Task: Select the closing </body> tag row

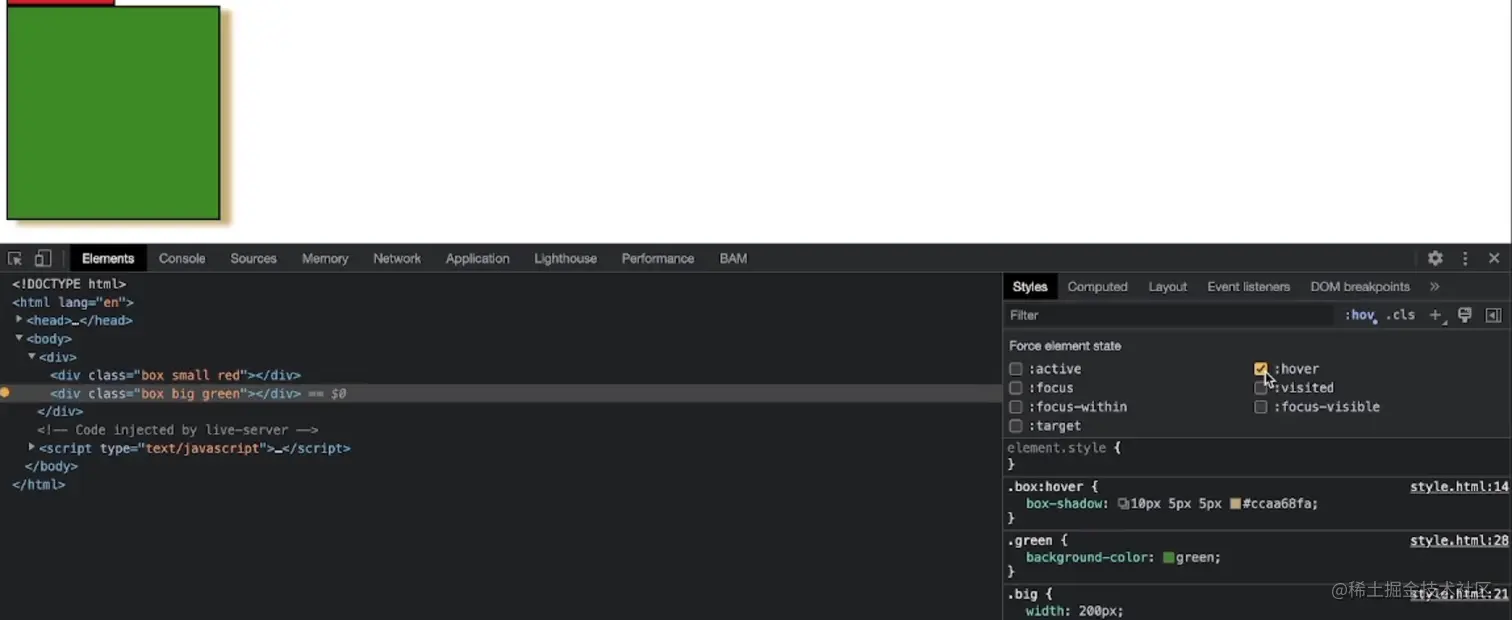Action: [x=500, y=466]
